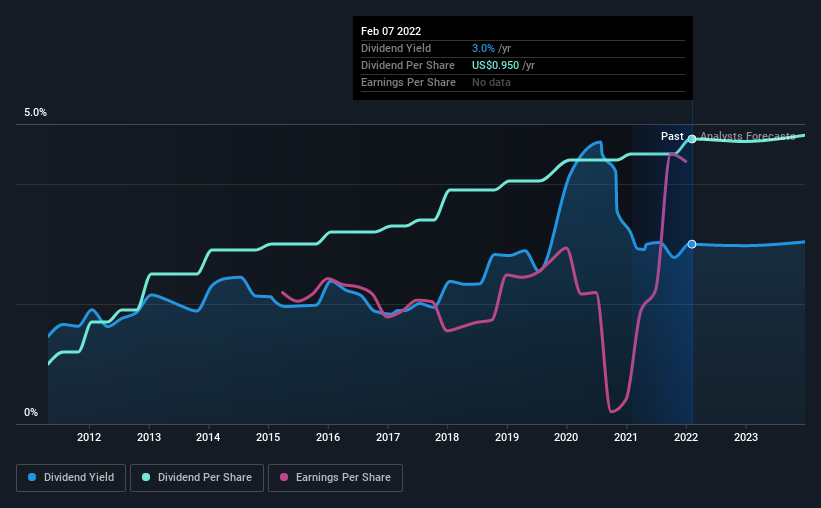Click the Past label on the chart
The height and width of the screenshot is (508, 821).
tap(672, 136)
